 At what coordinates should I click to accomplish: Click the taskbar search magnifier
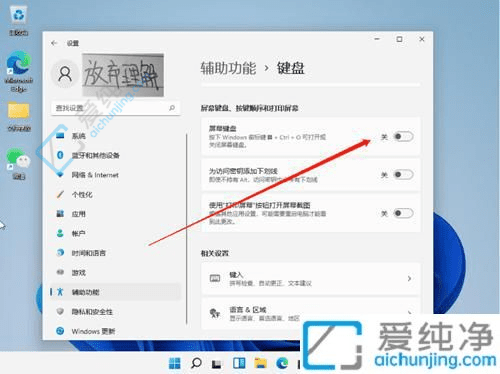[196, 363]
